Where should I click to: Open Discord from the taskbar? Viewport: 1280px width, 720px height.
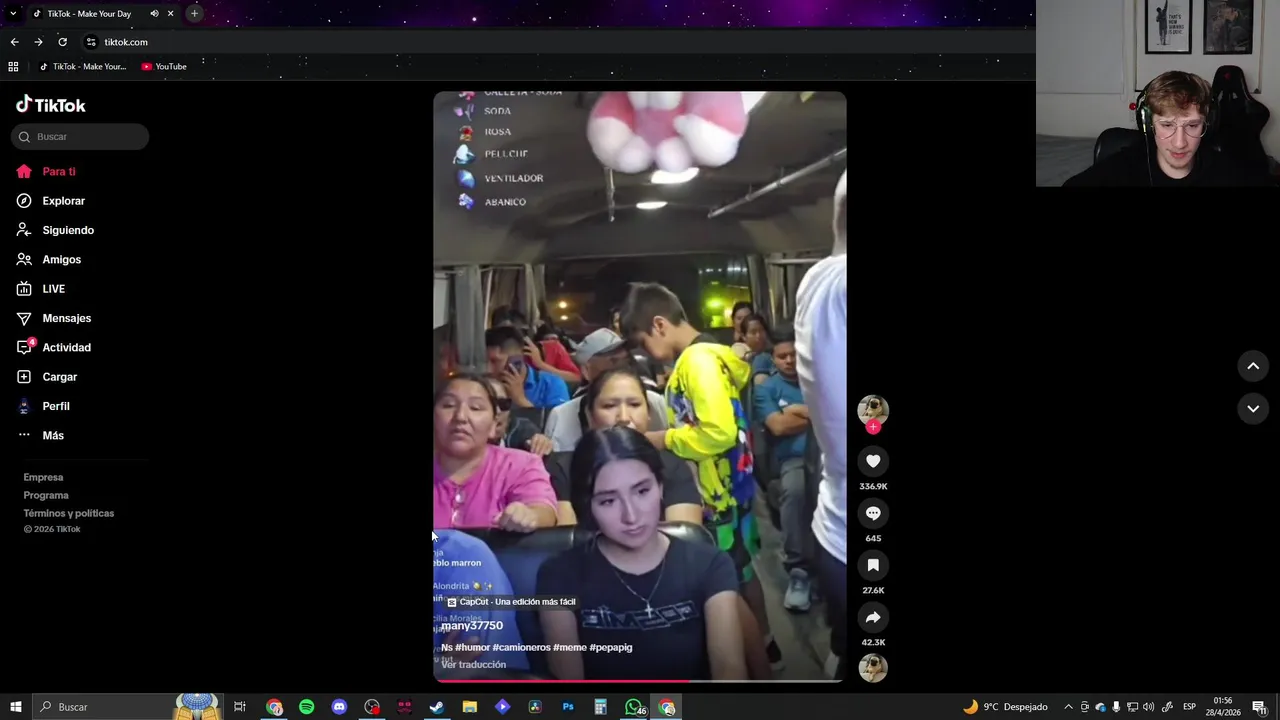pyautogui.click(x=339, y=707)
